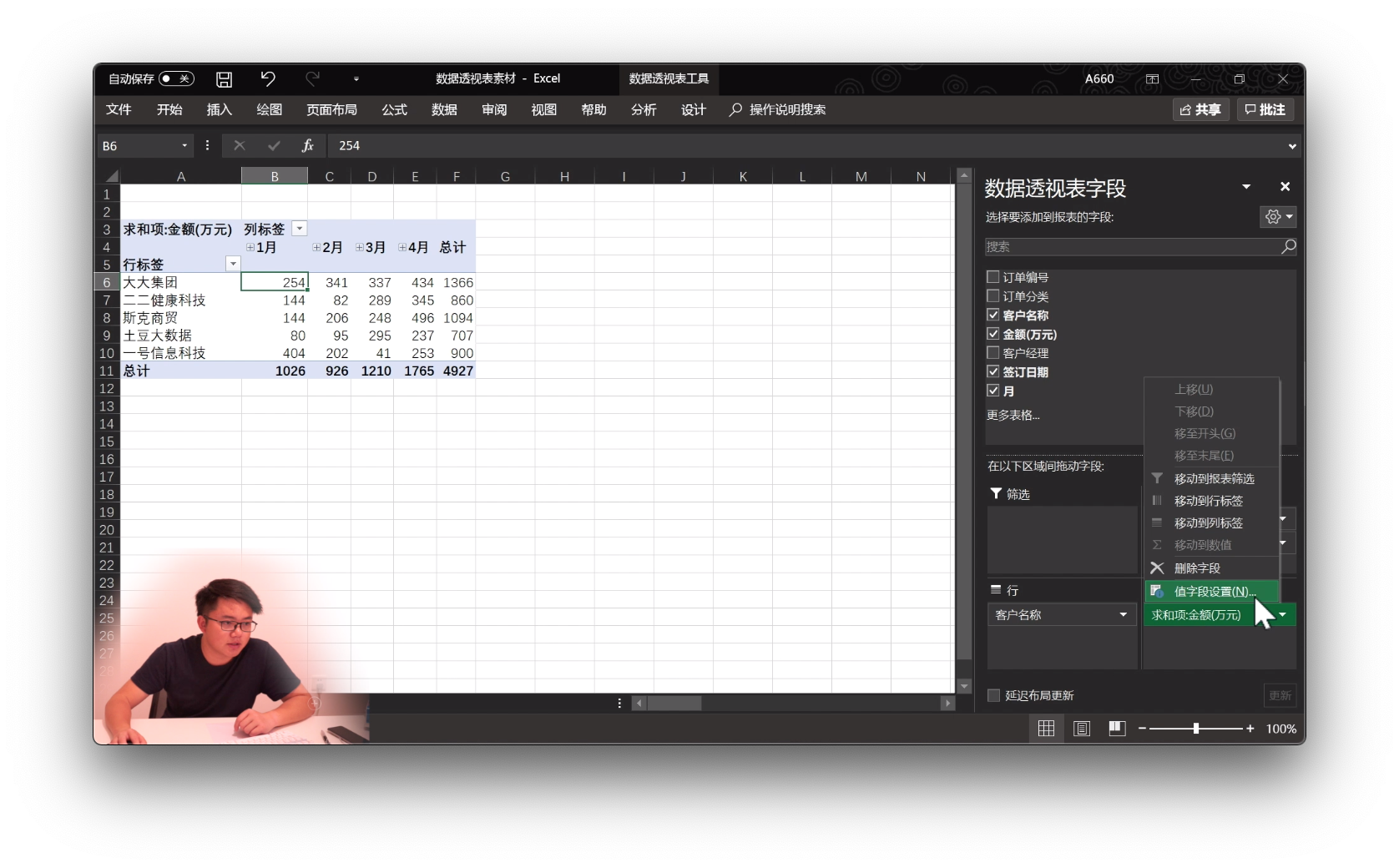Open the 行标签 filter dropdown
1399x868 pixels.
(x=233, y=264)
